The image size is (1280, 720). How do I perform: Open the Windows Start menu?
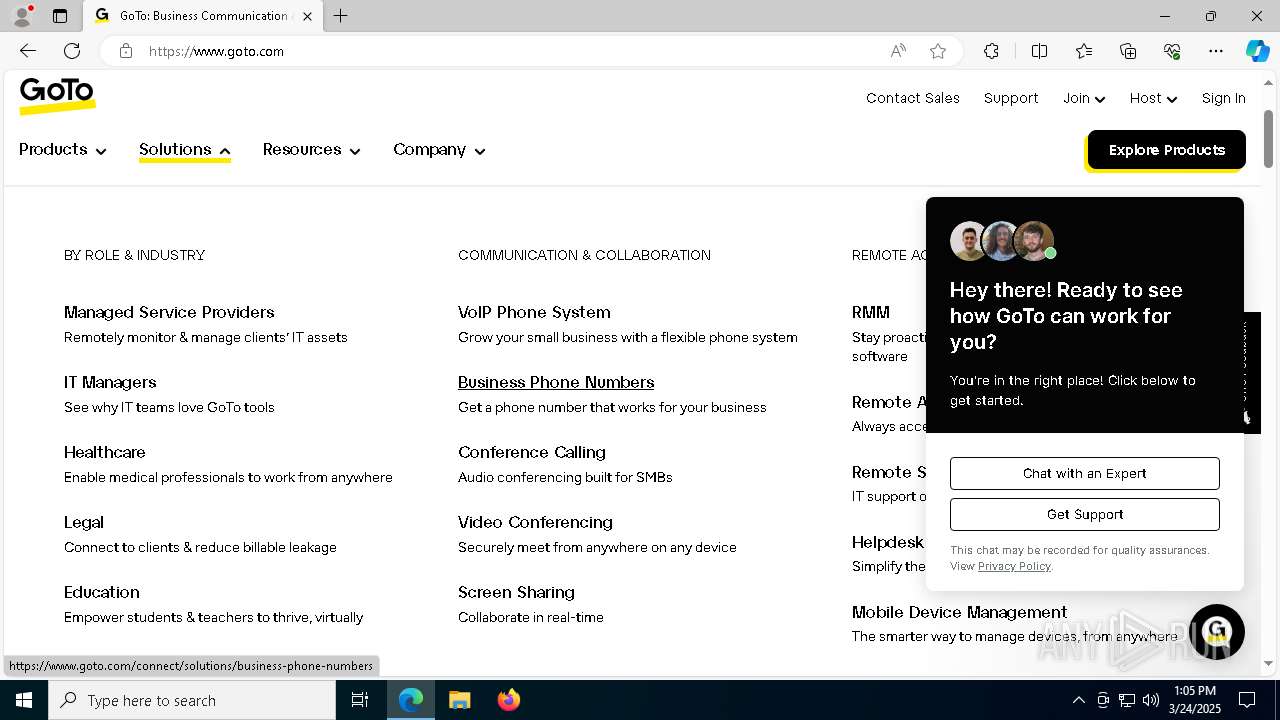pyautogui.click(x=24, y=700)
